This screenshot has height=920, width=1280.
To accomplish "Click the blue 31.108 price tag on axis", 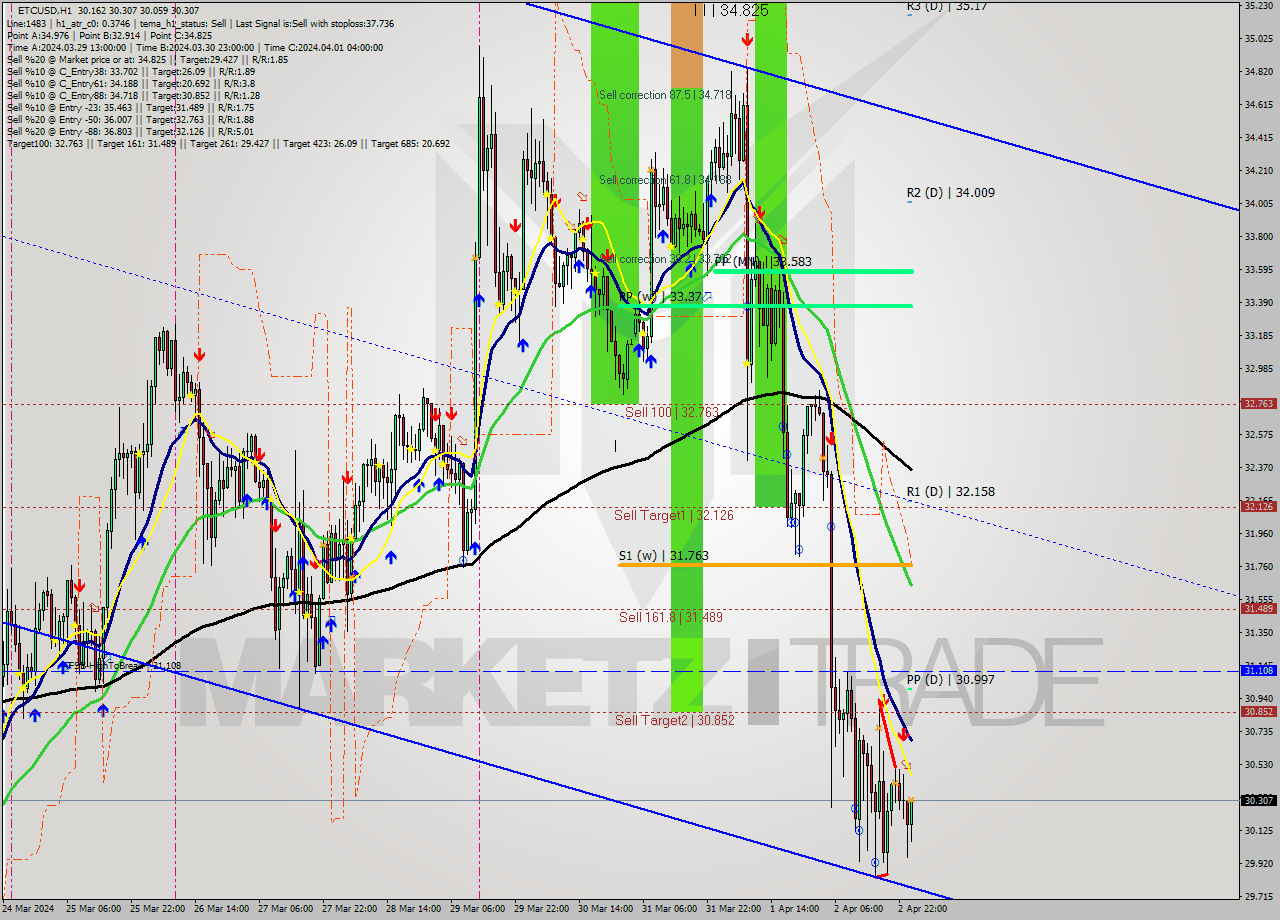I will click(1258, 671).
